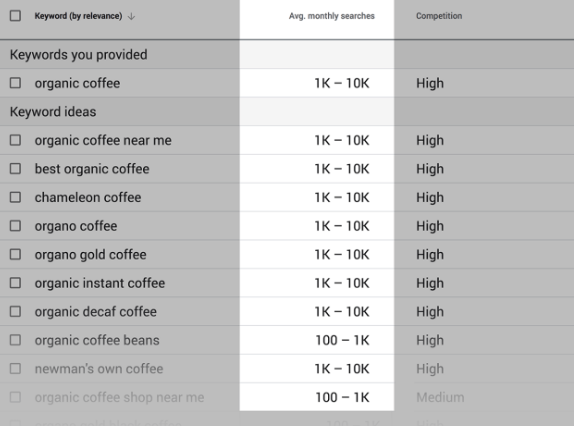Image resolution: width=574 pixels, height=426 pixels.
Task: Sort by the Keyword (by relevance) column header
Action: coord(78,16)
